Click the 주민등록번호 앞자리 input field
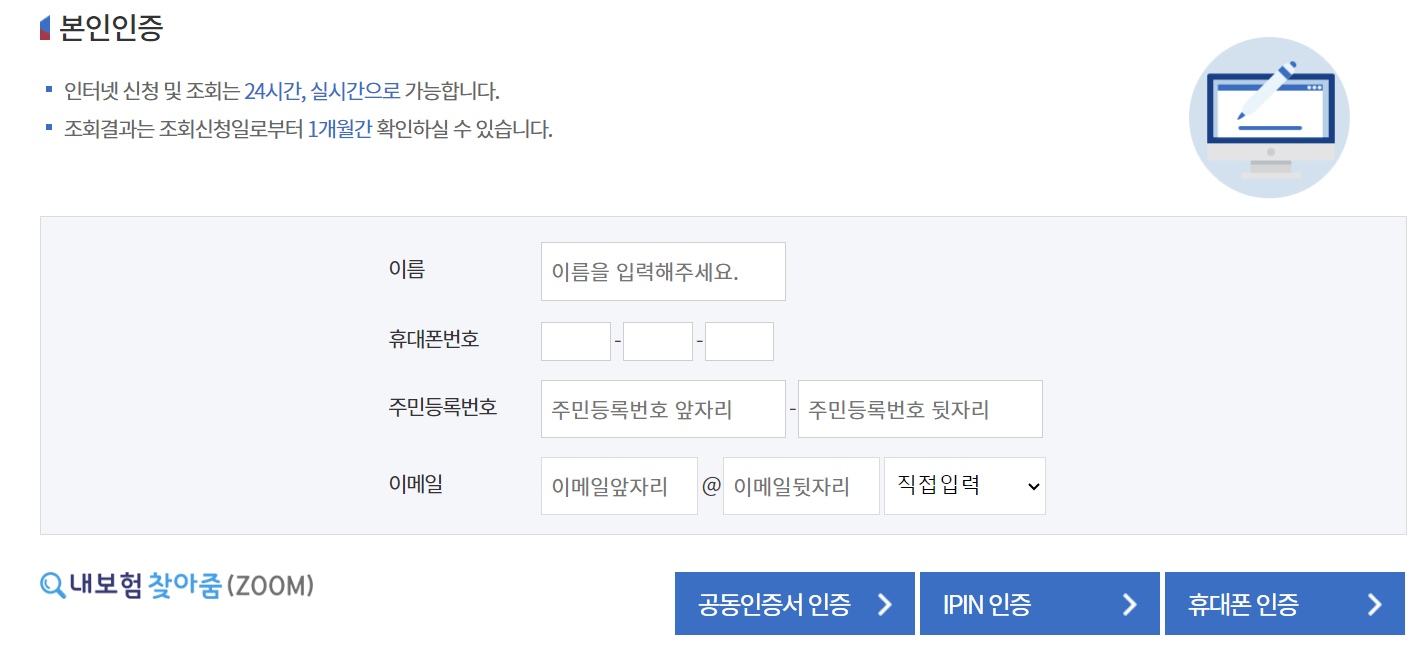1418x651 pixels. pyautogui.click(x=662, y=409)
